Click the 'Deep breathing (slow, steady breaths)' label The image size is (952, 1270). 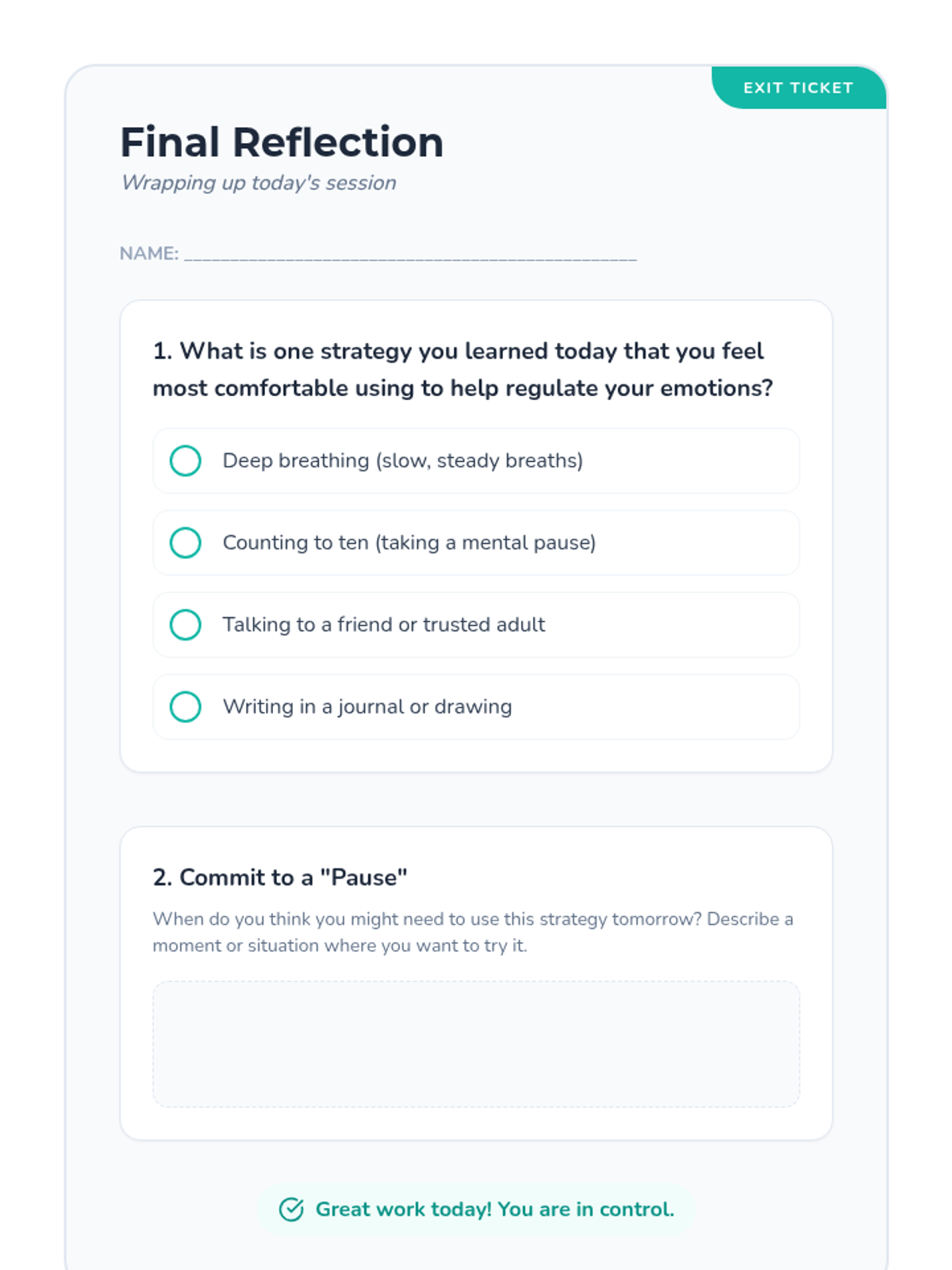click(x=402, y=460)
